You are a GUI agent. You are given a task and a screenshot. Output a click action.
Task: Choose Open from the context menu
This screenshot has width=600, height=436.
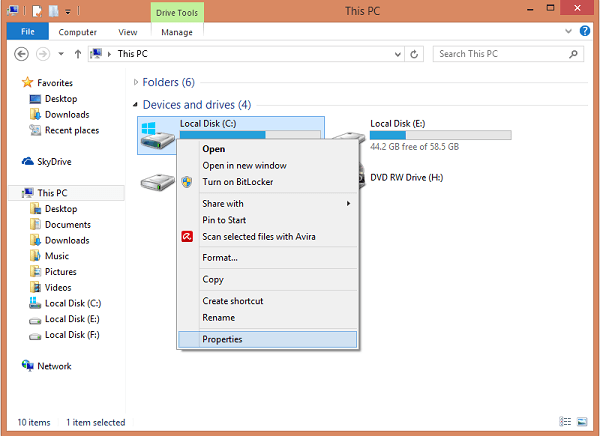click(x=267, y=149)
